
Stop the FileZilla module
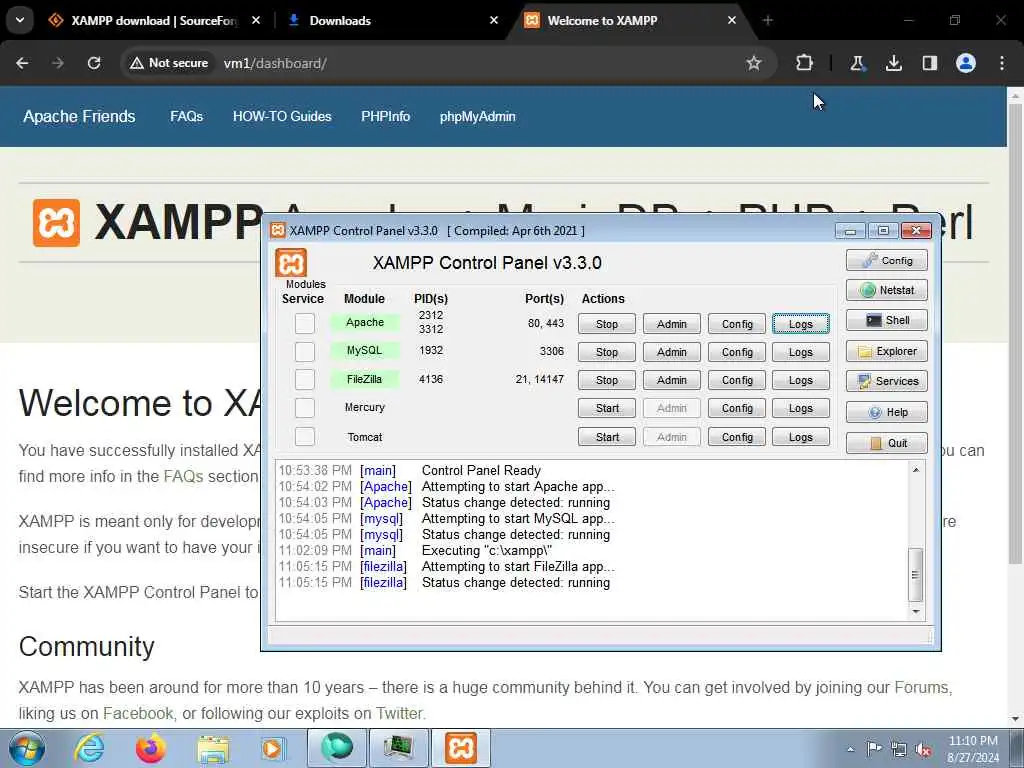click(607, 380)
